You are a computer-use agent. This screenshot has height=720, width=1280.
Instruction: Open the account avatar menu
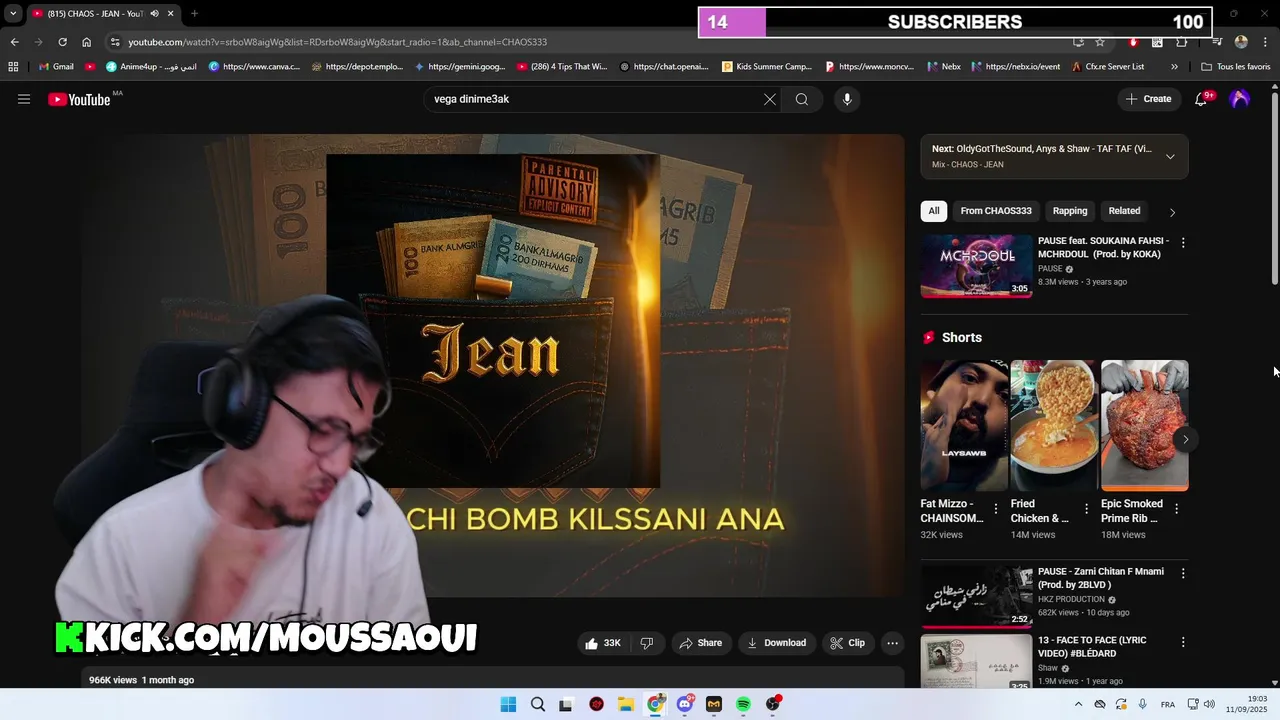click(x=1240, y=99)
